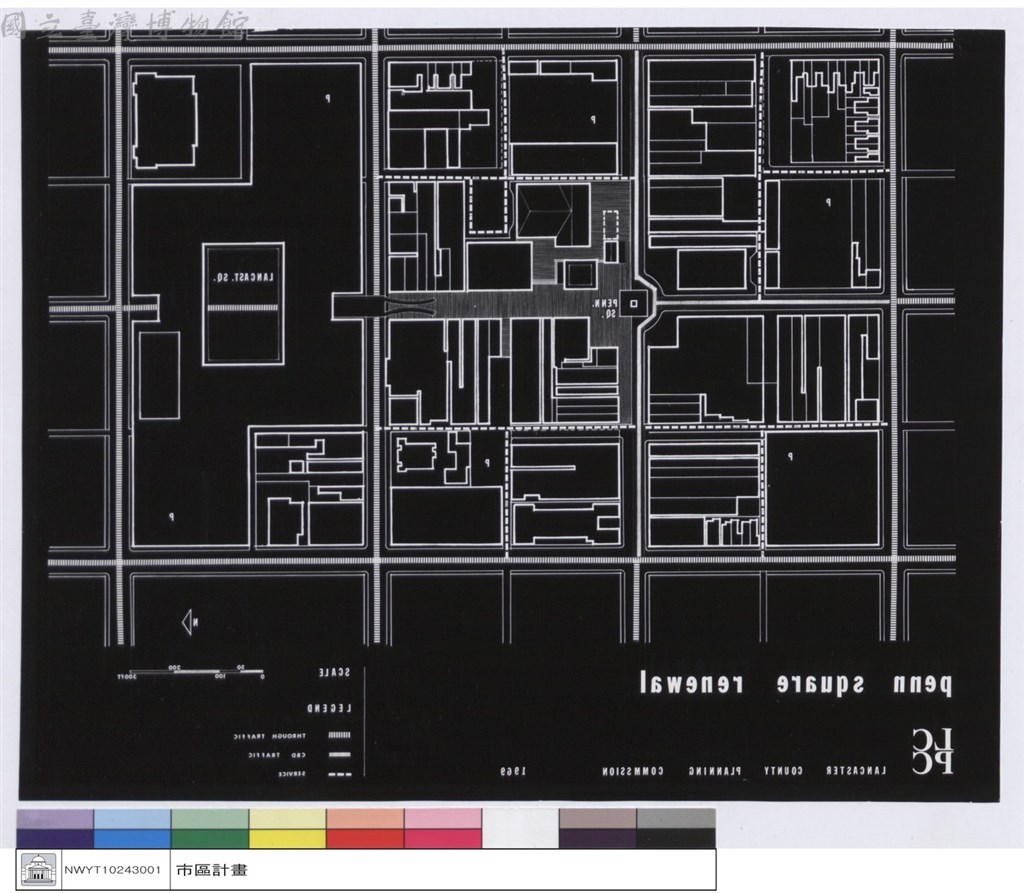
Task: Click the mirrored 'penn square renewal' title
Action: pyautogui.click(x=795, y=683)
